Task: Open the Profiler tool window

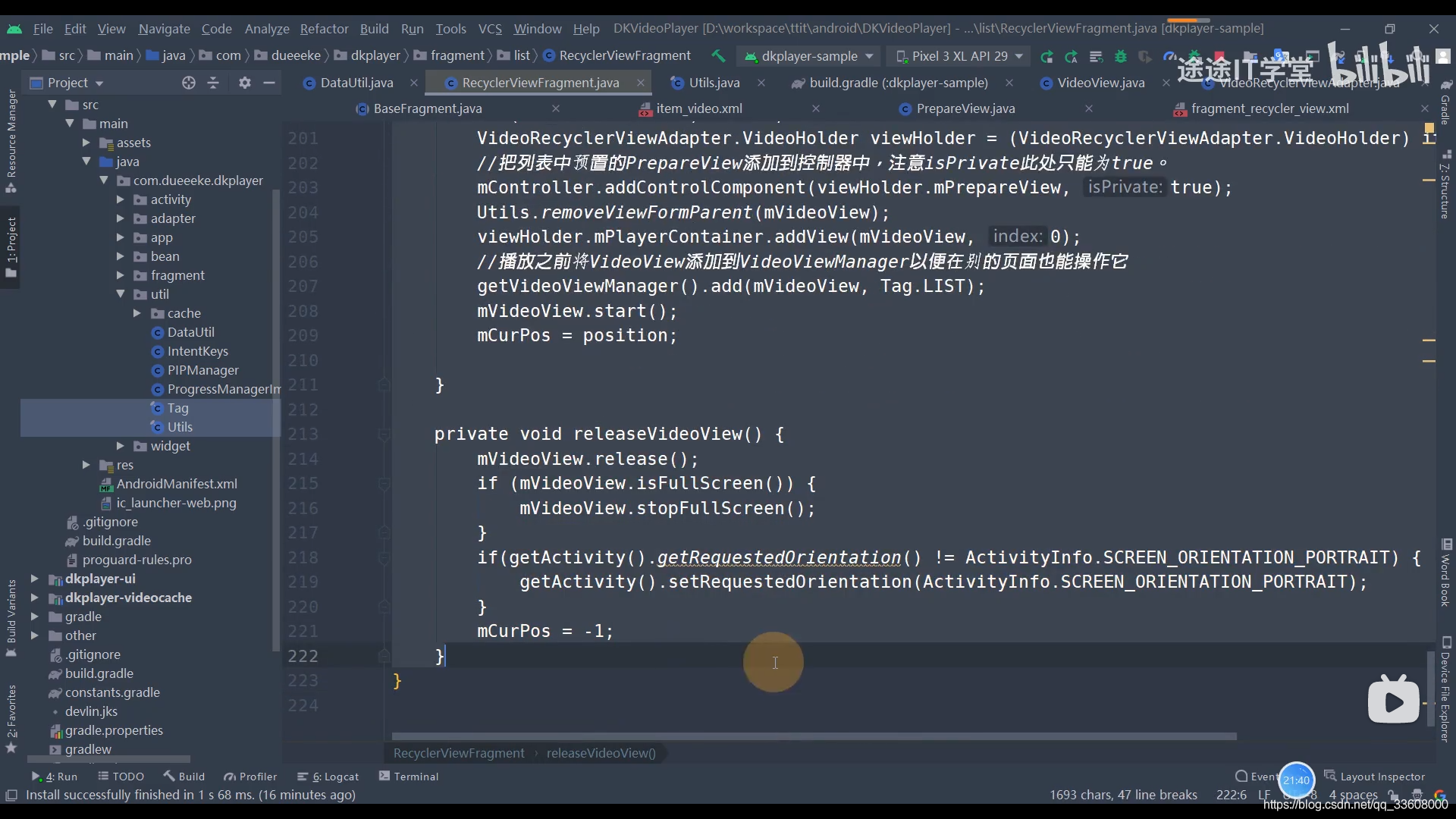Action: pyautogui.click(x=250, y=777)
